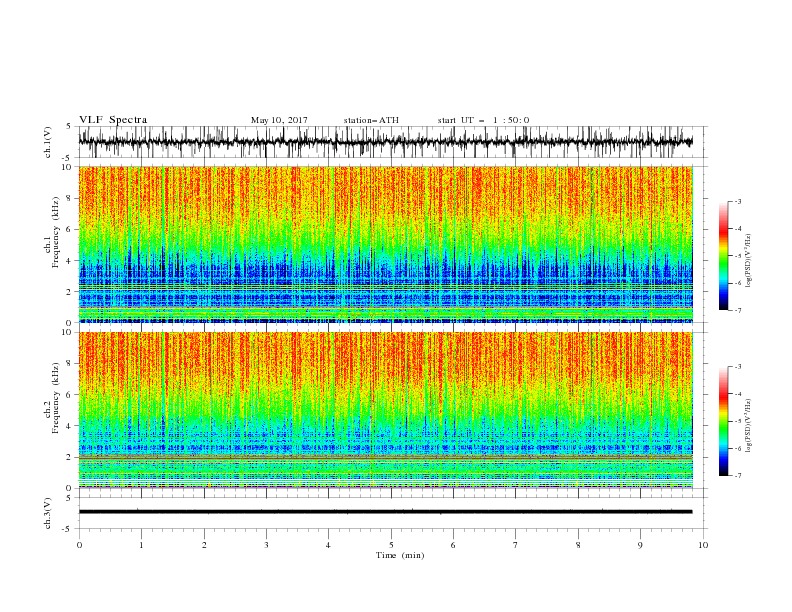This screenshot has width=792, height=612.
Task: Click the '-7' label on the lower colorbar
Action: coord(737,476)
